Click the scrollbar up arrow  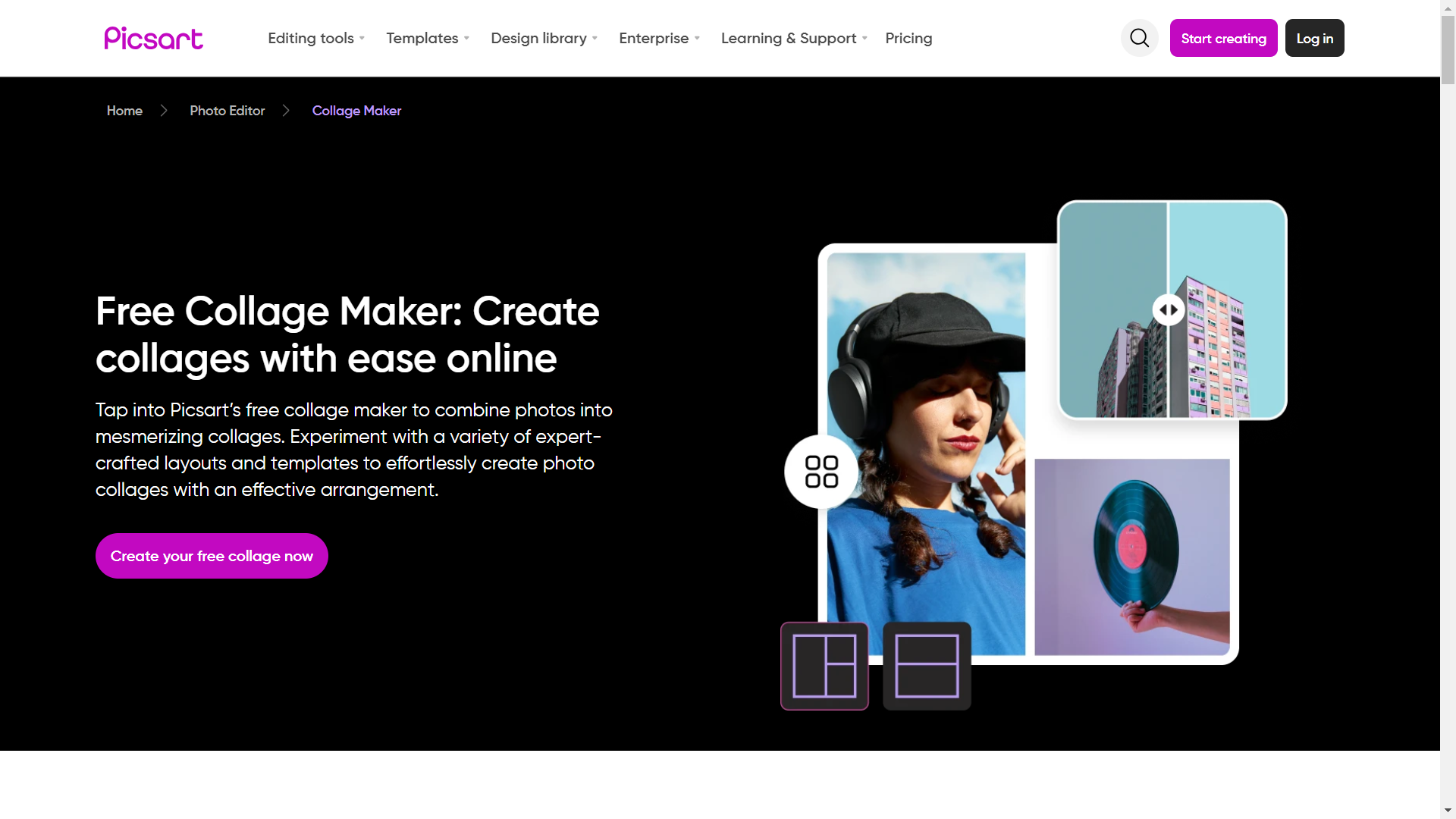coord(1447,8)
